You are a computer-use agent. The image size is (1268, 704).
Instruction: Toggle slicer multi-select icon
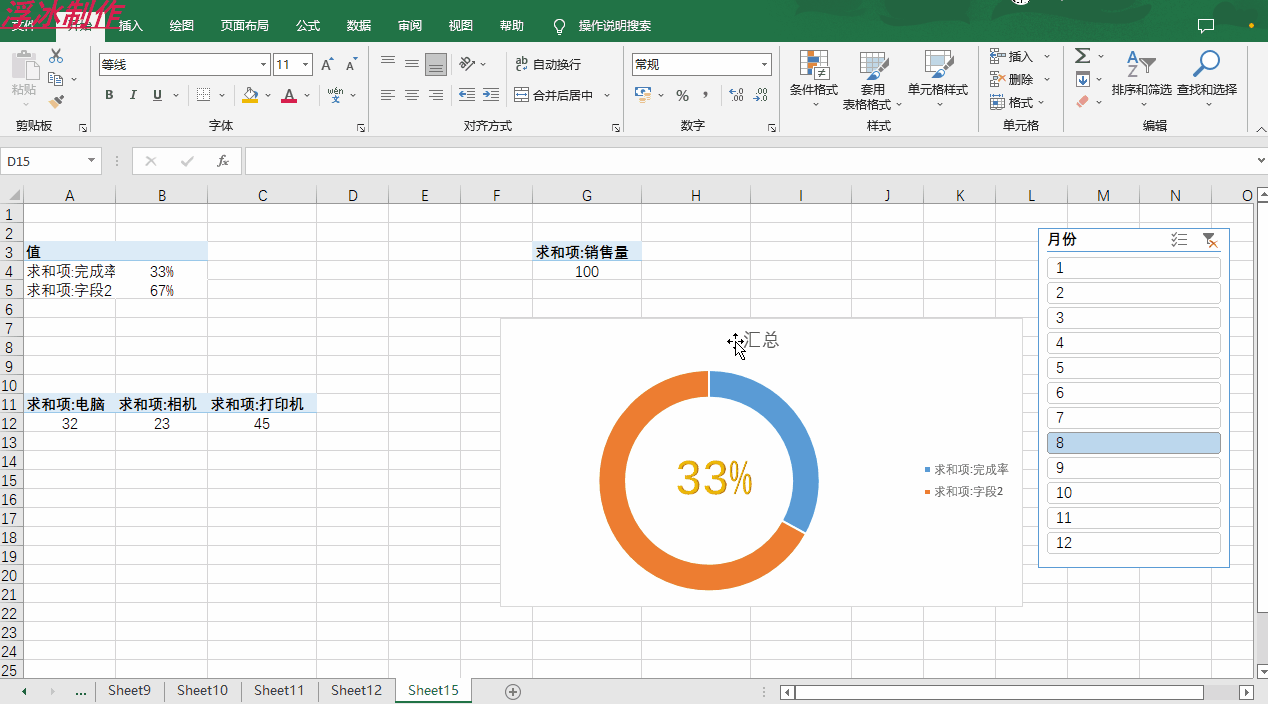1179,240
